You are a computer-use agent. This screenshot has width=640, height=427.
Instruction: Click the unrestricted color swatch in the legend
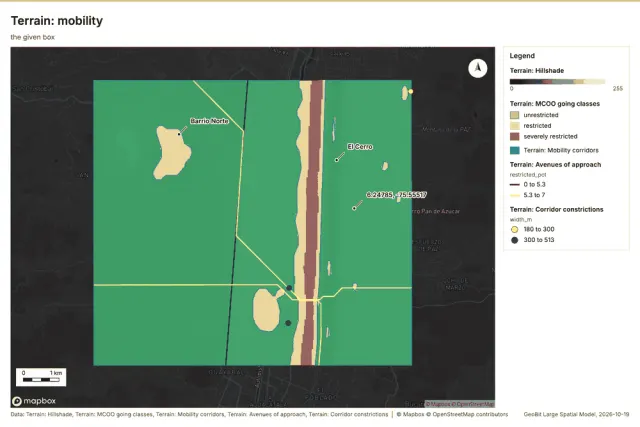[515, 115]
